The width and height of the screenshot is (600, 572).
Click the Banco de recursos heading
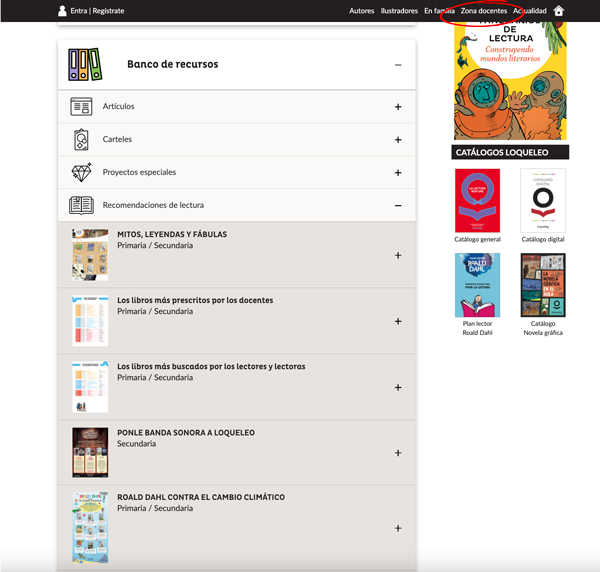click(173, 64)
